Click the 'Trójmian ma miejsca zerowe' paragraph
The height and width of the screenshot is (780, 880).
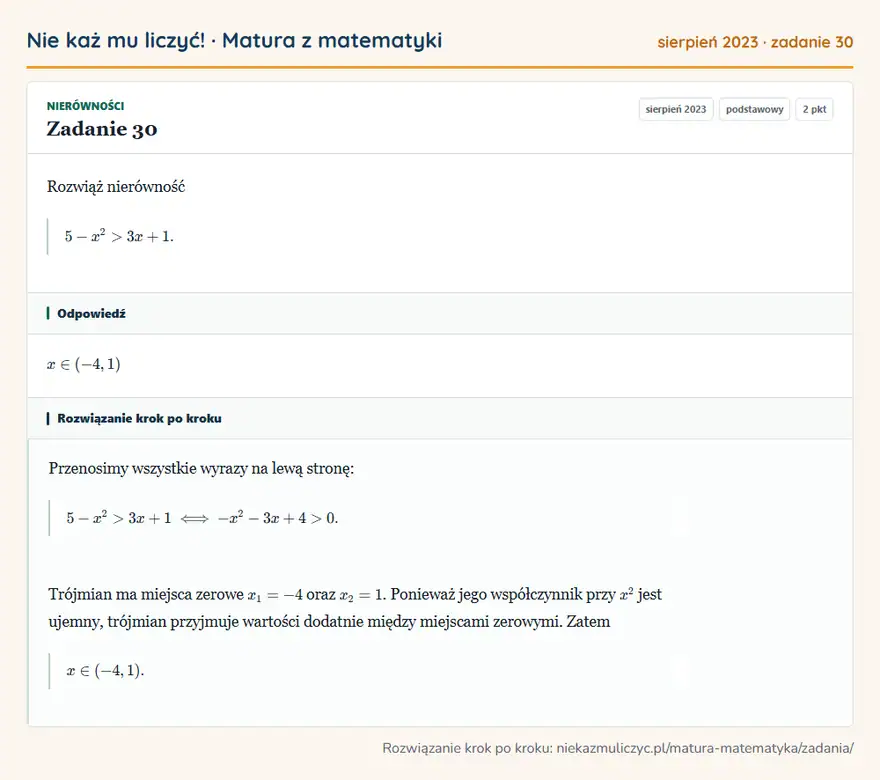355,608
